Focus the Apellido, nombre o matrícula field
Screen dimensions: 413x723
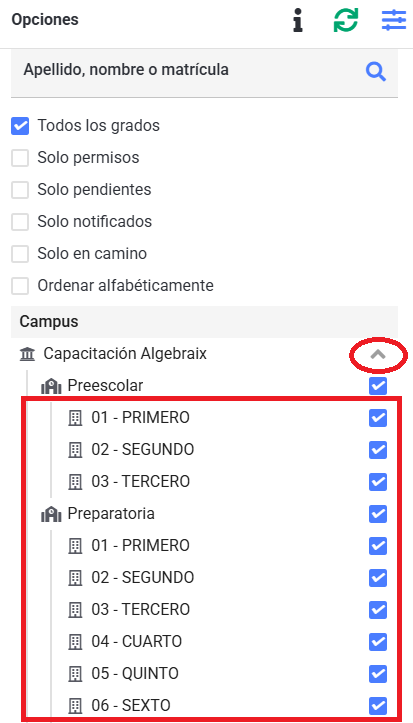[x=204, y=72]
